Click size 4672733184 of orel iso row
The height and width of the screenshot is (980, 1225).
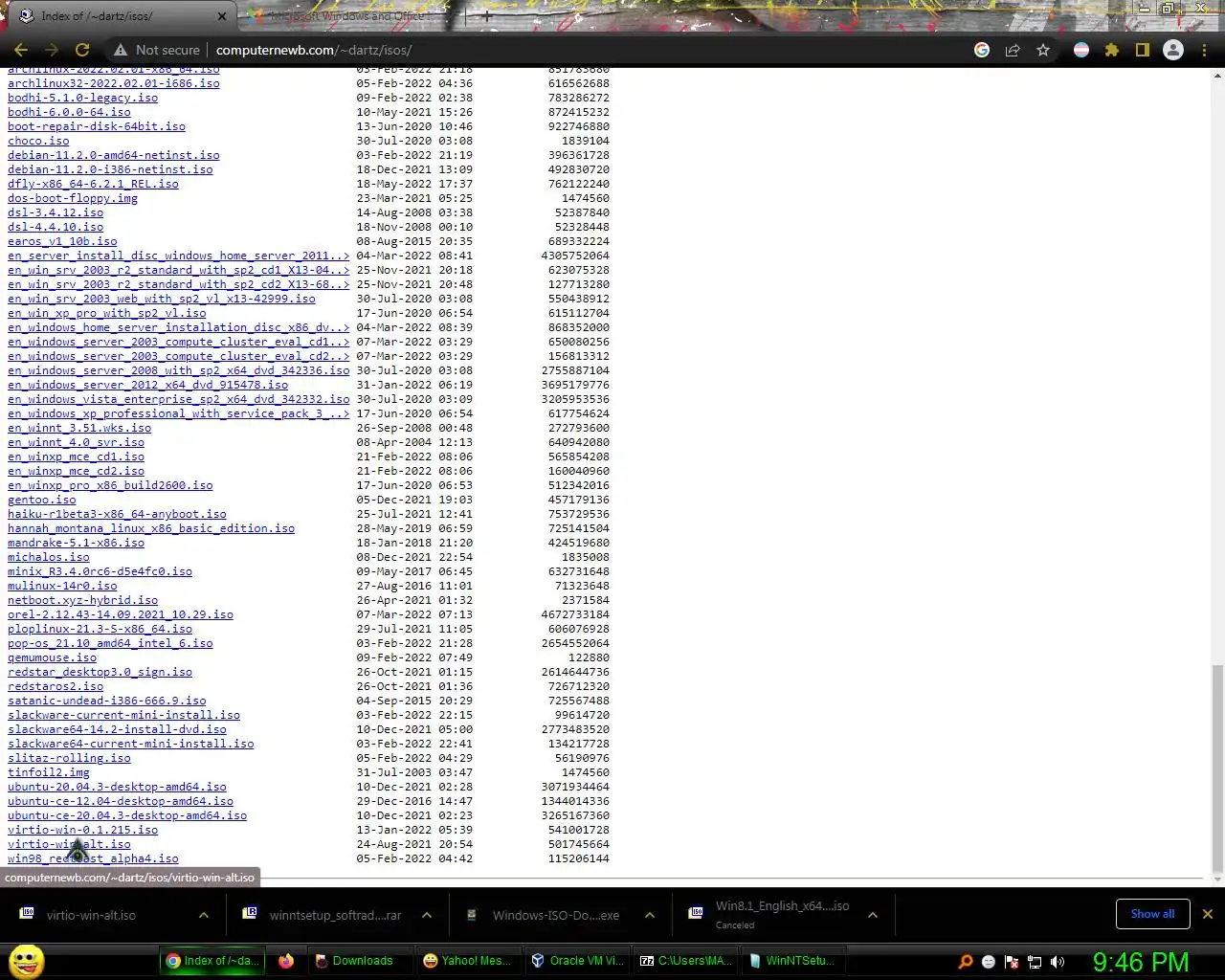575,614
